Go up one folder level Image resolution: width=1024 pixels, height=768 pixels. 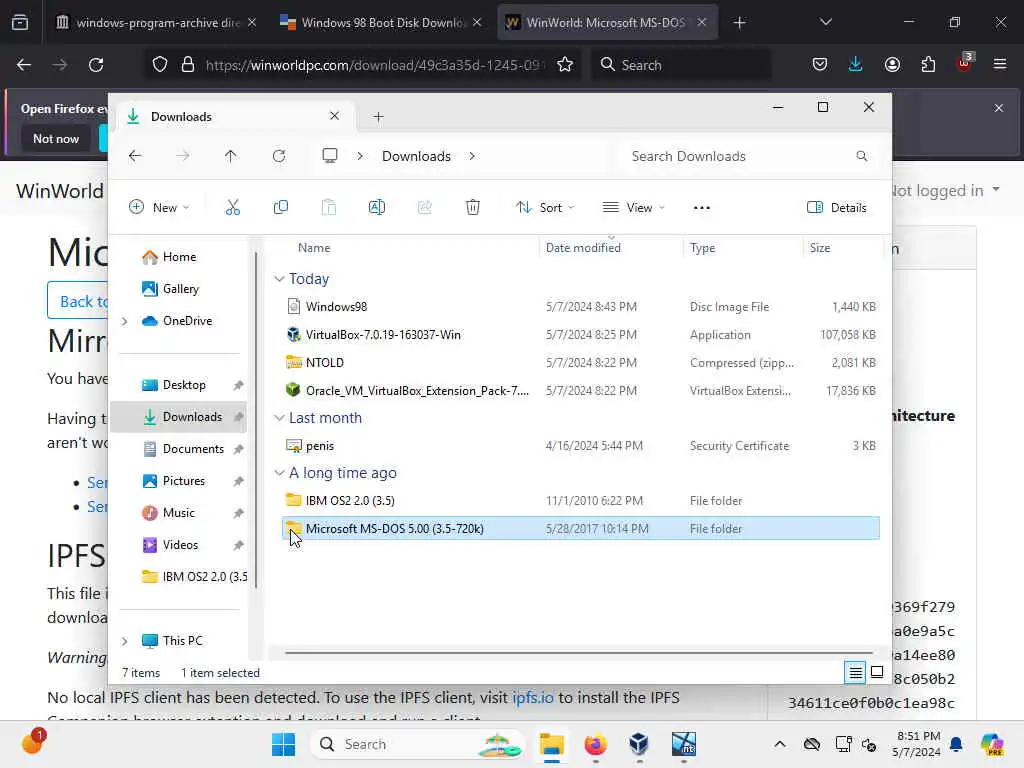[x=231, y=156]
